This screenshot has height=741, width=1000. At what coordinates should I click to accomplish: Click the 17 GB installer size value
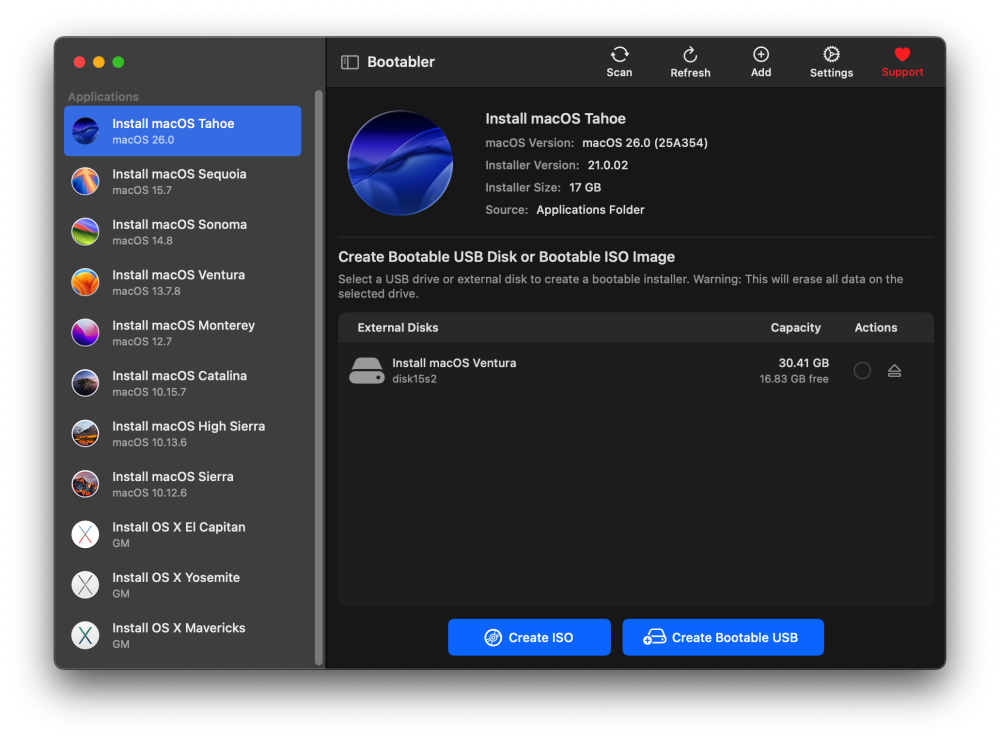(x=585, y=187)
